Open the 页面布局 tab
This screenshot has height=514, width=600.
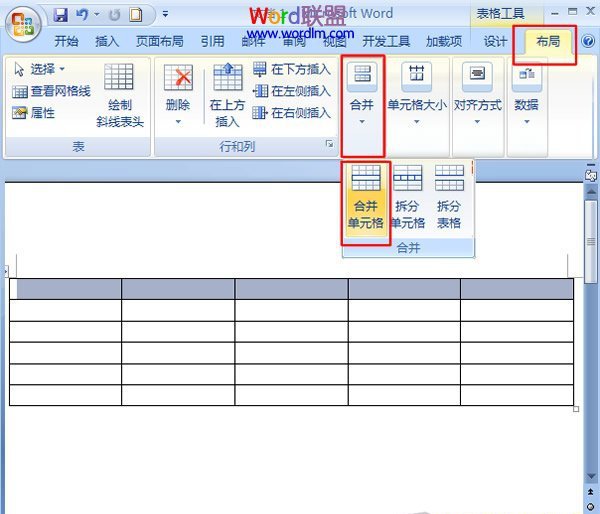click(160, 41)
